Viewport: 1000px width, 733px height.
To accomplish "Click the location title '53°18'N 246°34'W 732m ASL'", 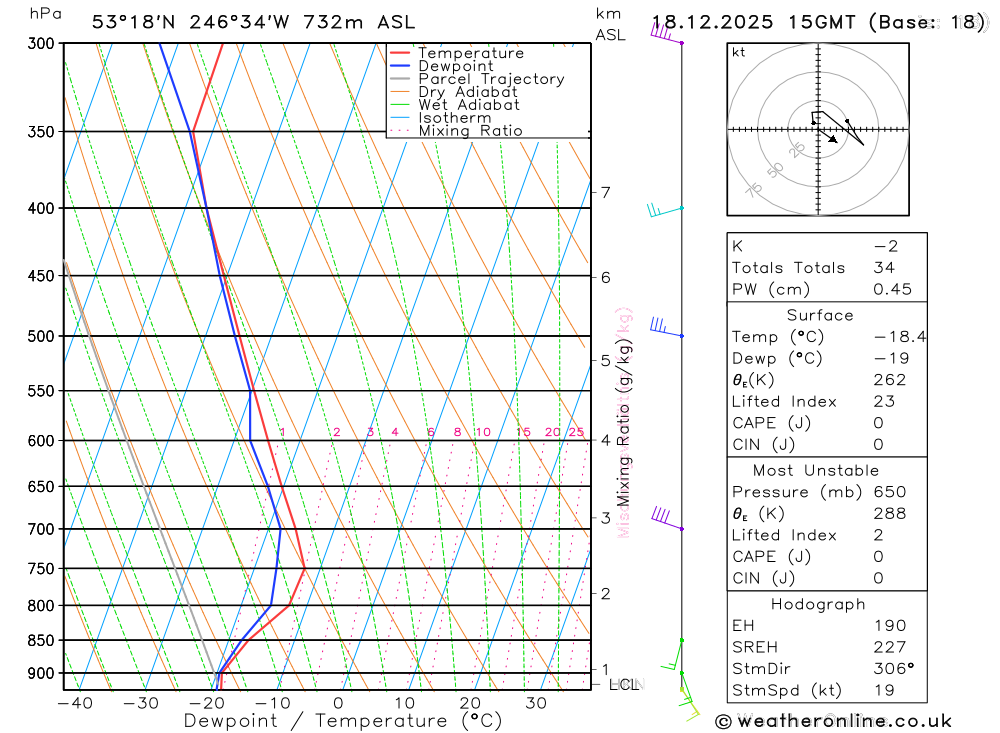I will point(253,22).
